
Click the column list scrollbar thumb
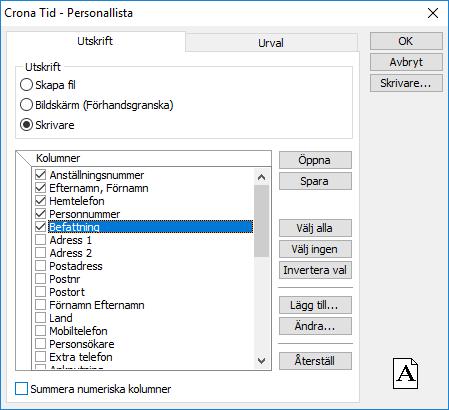[262, 221]
